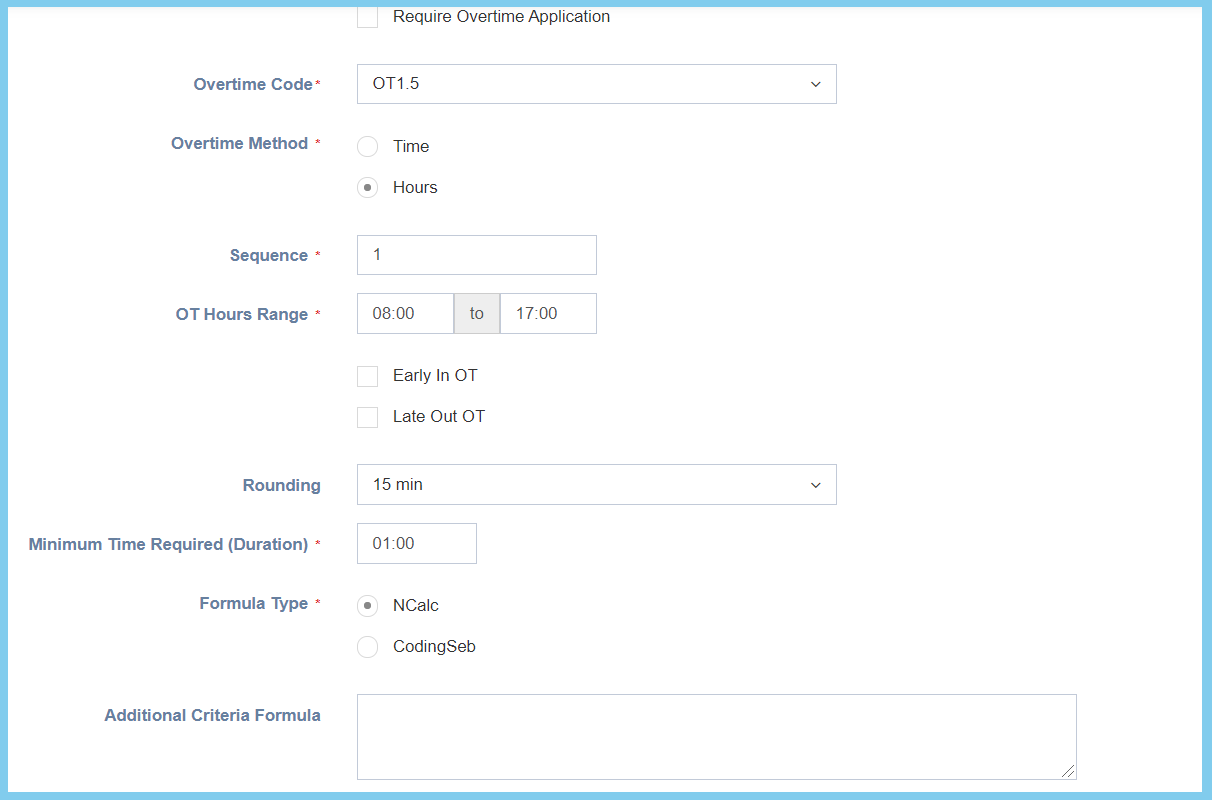
Task: Select the Time overtime method radio button
Action: click(x=368, y=146)
